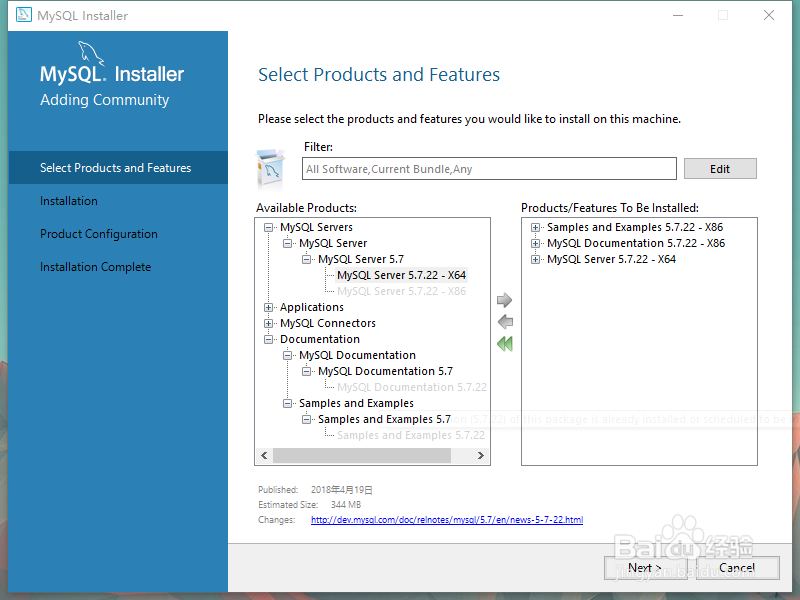
Task: Expand Samples and Examples 5.7.22 - X86 in install list
Action: click(x=535, y=228)
